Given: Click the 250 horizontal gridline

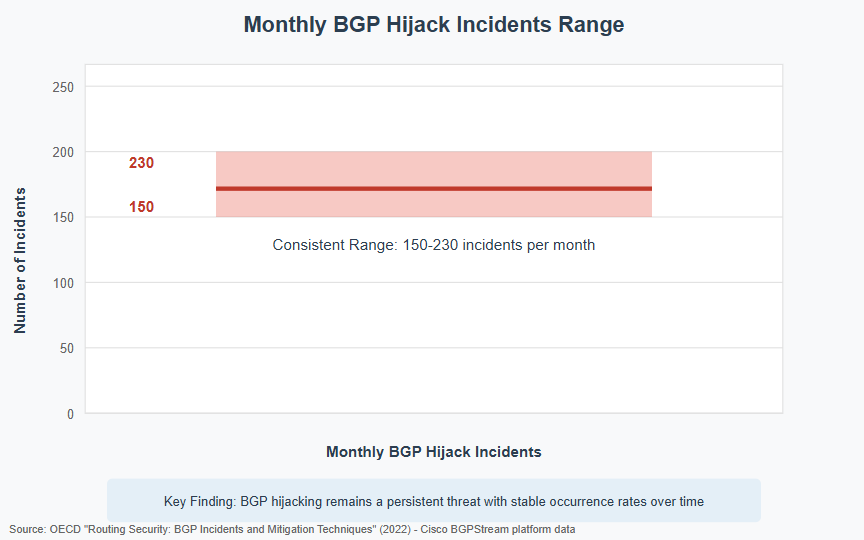Looking at the screenshot, I should [x=434, y=87].
